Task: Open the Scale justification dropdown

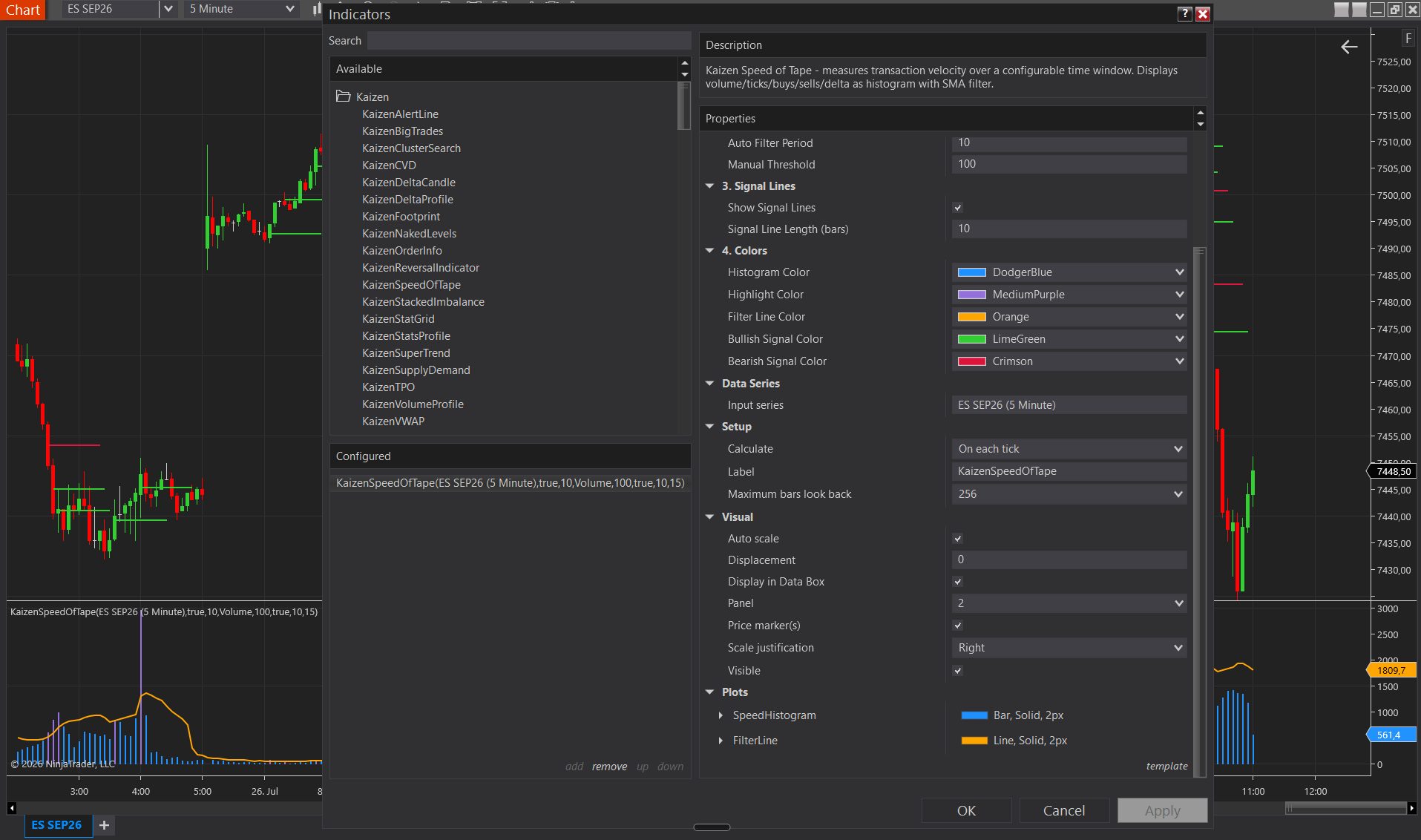Action: (x=1069, y=648)
